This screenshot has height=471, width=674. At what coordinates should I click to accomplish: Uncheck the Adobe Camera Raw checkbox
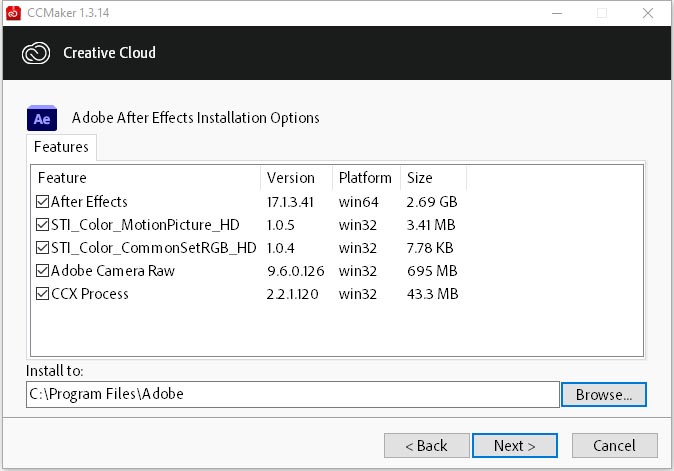pos(42,271)
